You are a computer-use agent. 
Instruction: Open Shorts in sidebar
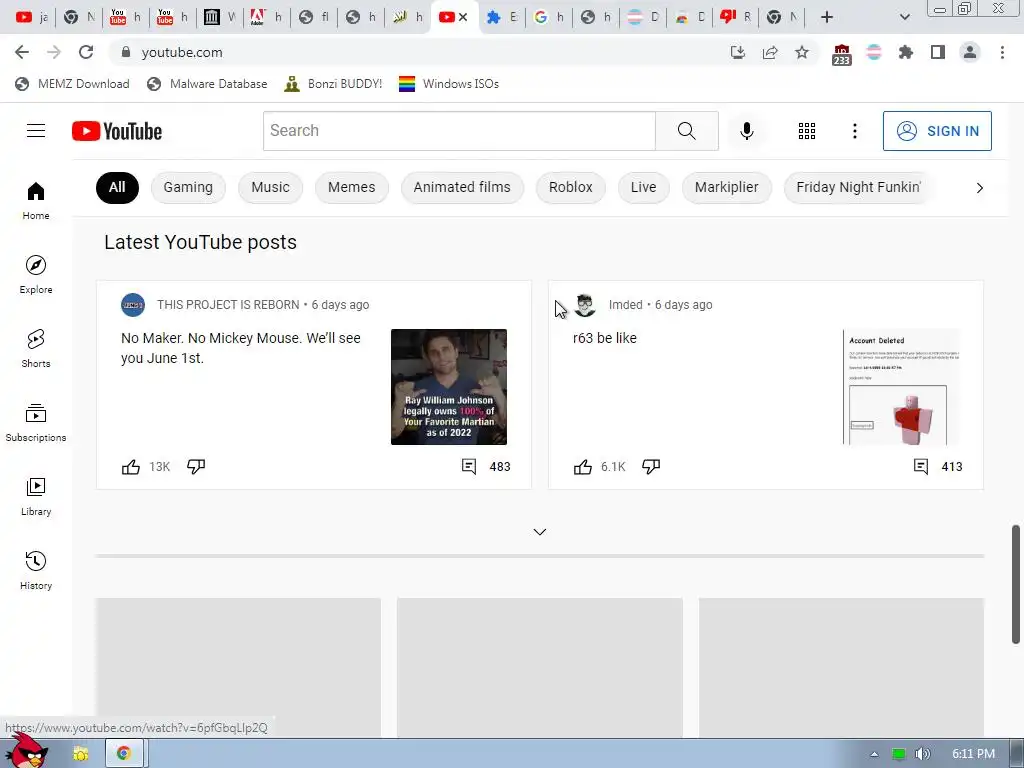click(36, 348)
